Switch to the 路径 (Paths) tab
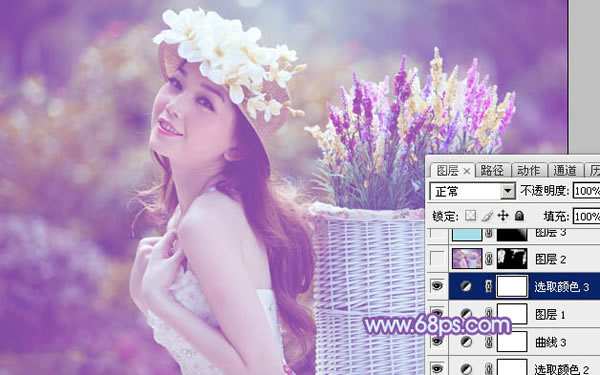The height and width of the screenshot is (375, 600). pos(492,170)
